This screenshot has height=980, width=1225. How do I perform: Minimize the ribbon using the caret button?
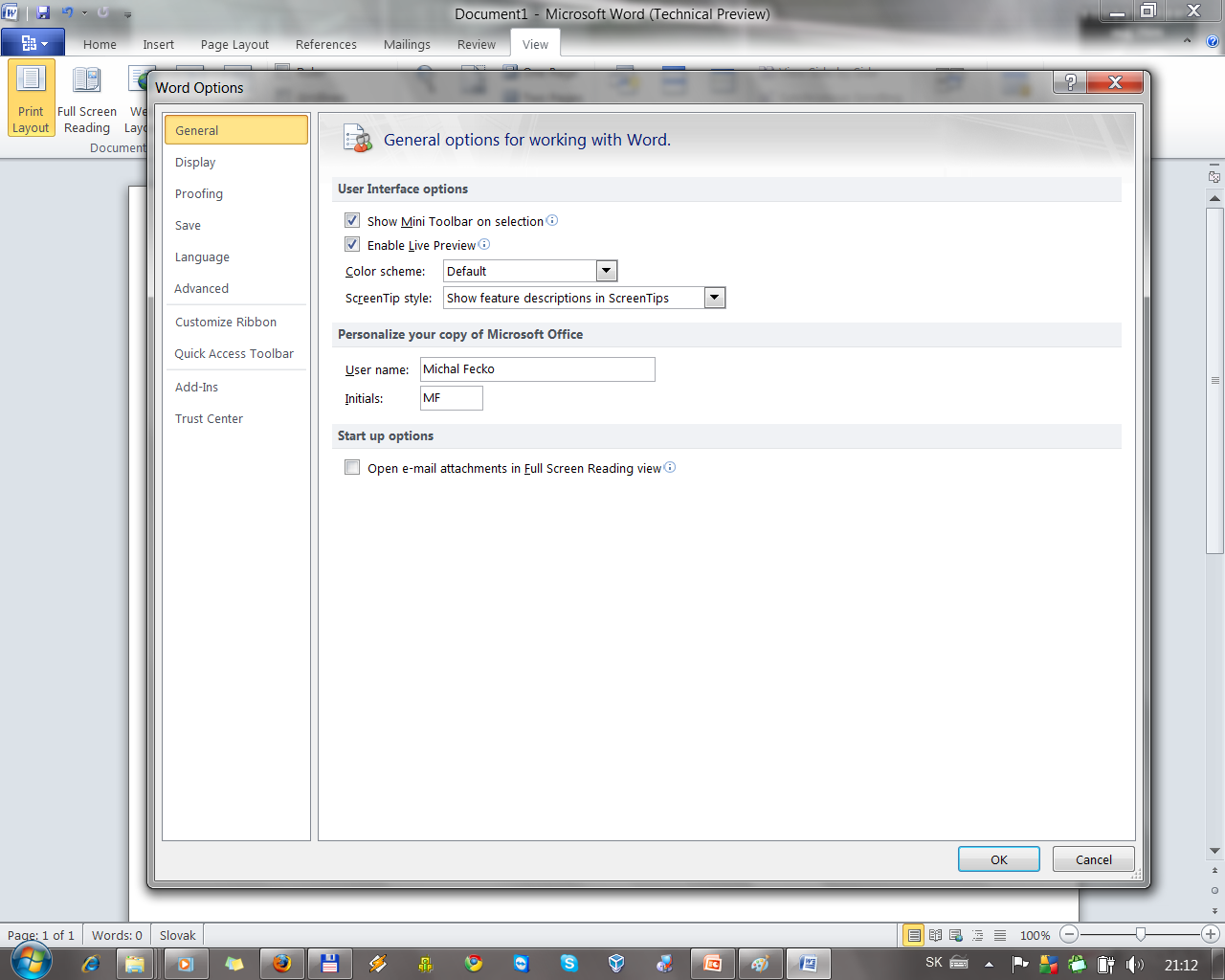[1188, 41]
